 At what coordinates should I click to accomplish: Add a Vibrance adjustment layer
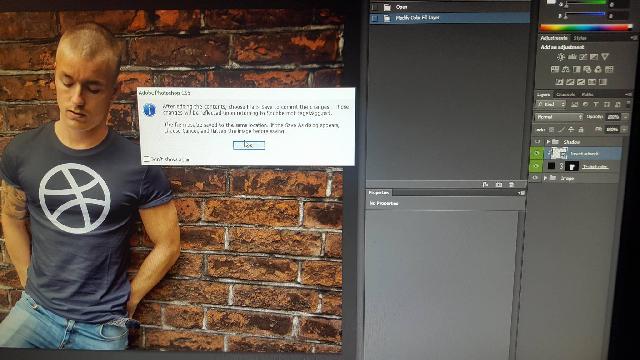(605, 57)
